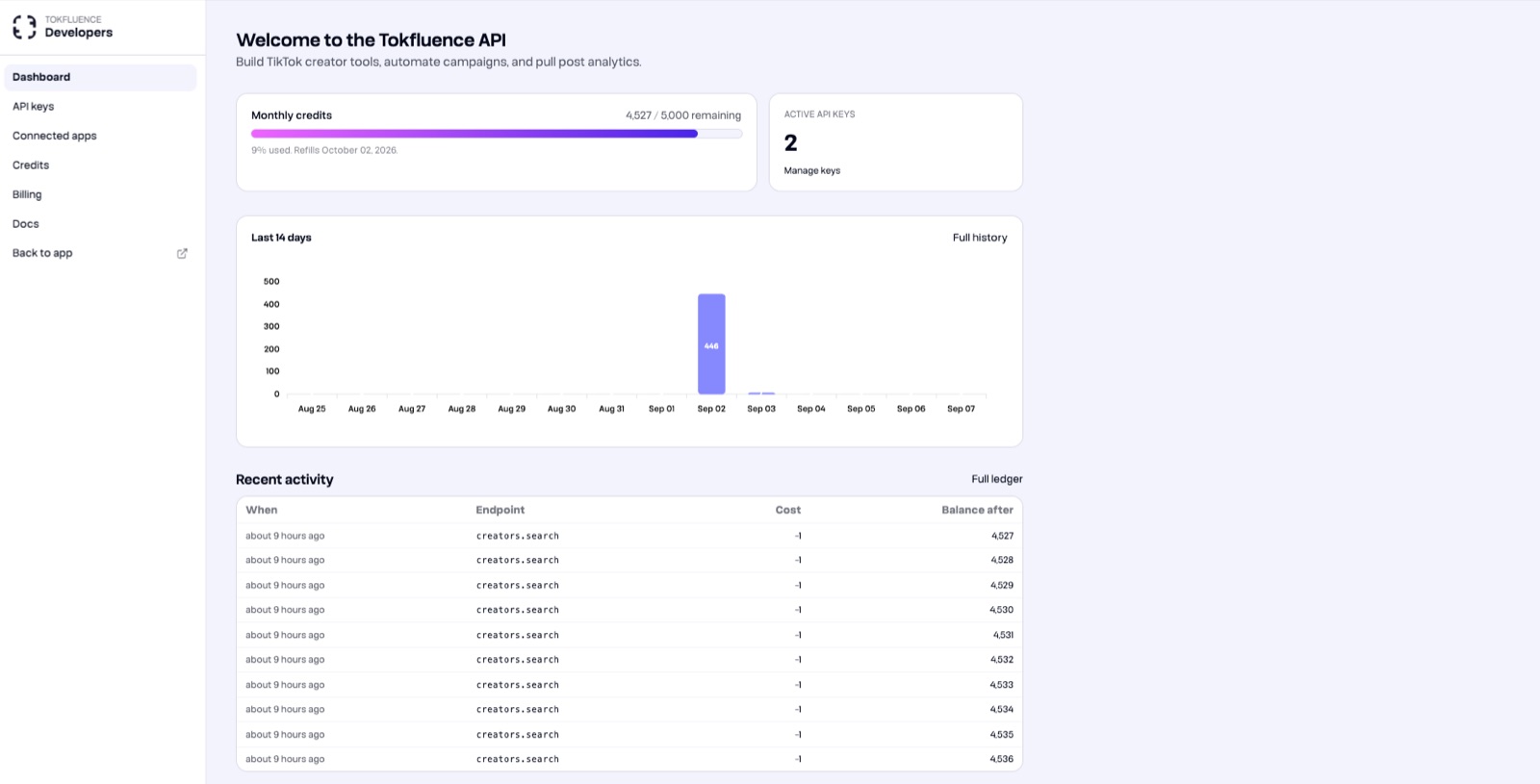Click balance value 4,533

pyautogui.click(x=1002, y=685)
